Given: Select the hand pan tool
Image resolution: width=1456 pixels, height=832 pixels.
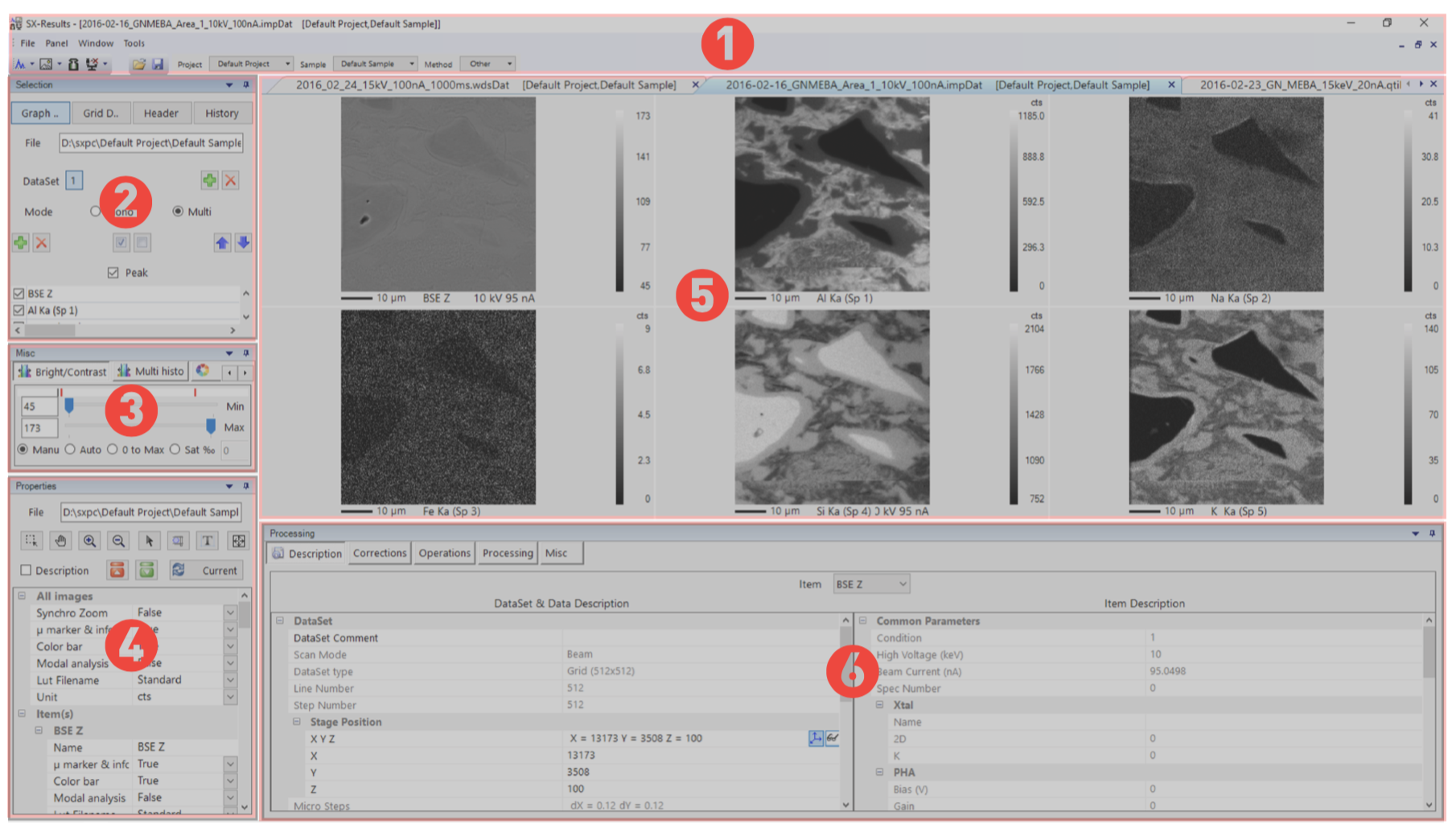Looking at the screenshot, I should tap(60, 542).
